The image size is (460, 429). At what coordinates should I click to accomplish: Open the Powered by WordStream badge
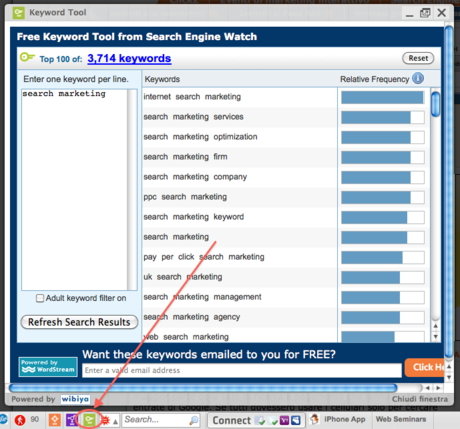click(x=48, y=367)
